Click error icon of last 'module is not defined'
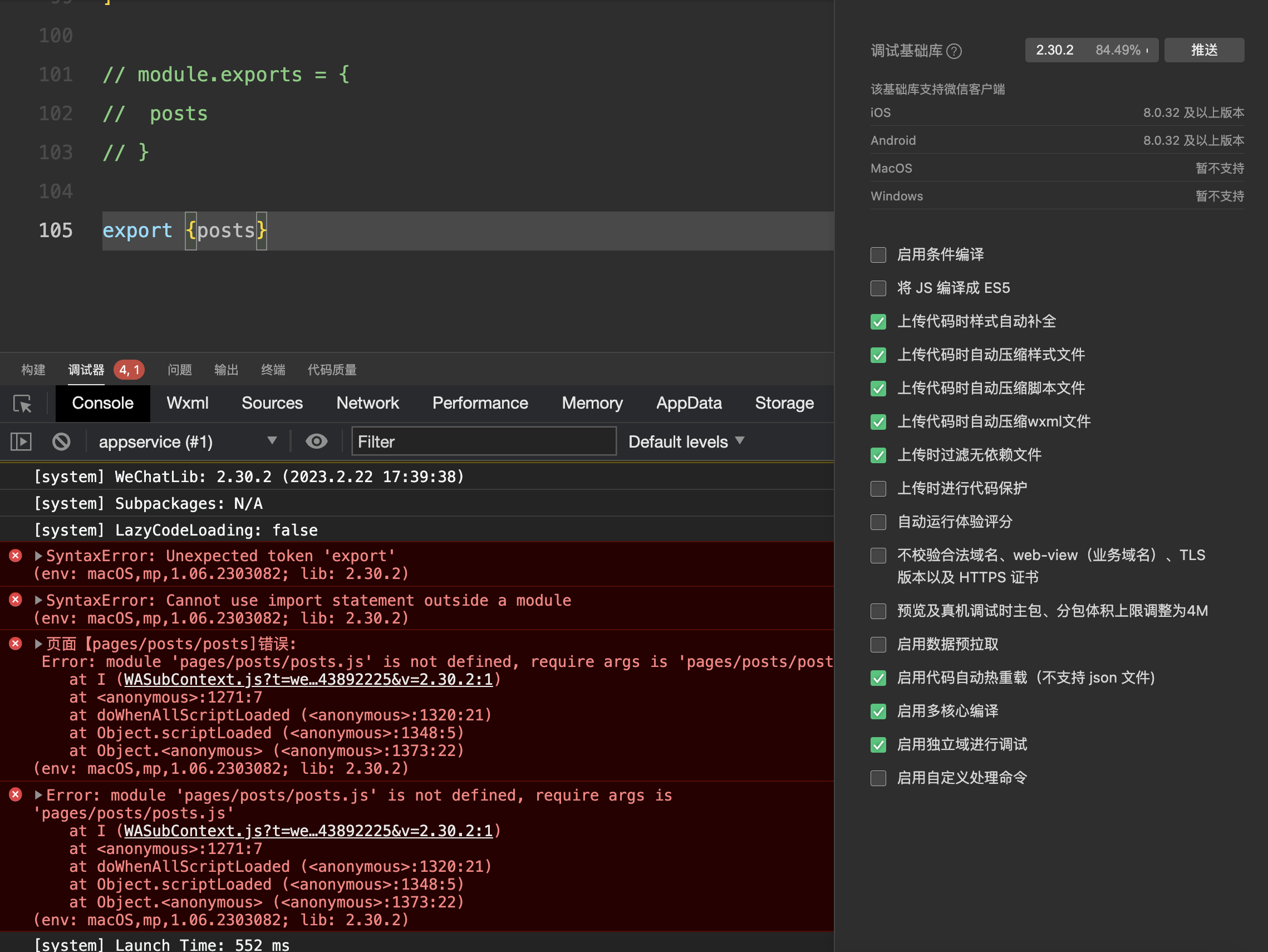 click(x=16, y=795)
